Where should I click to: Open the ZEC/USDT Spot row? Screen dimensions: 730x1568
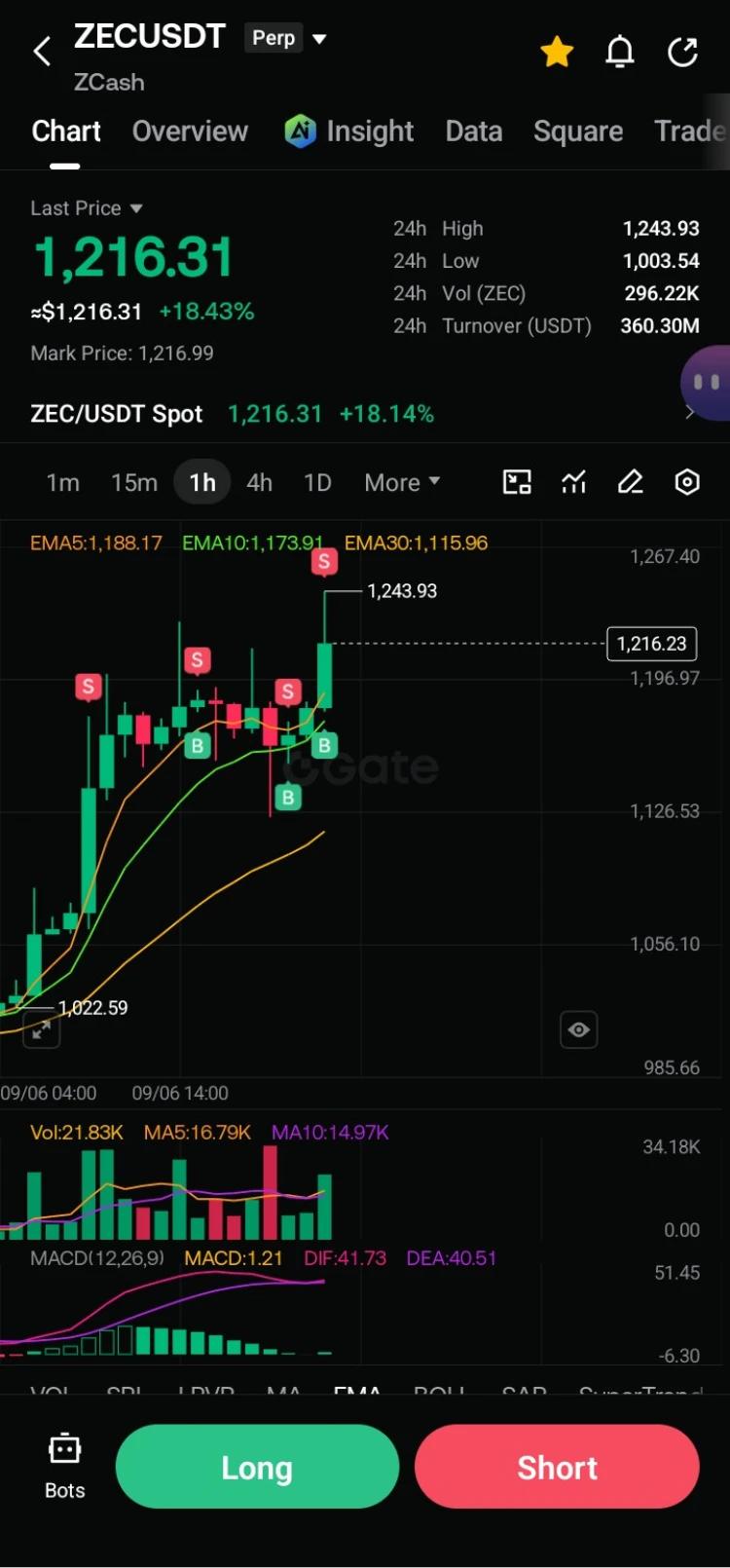click(365, 414)
